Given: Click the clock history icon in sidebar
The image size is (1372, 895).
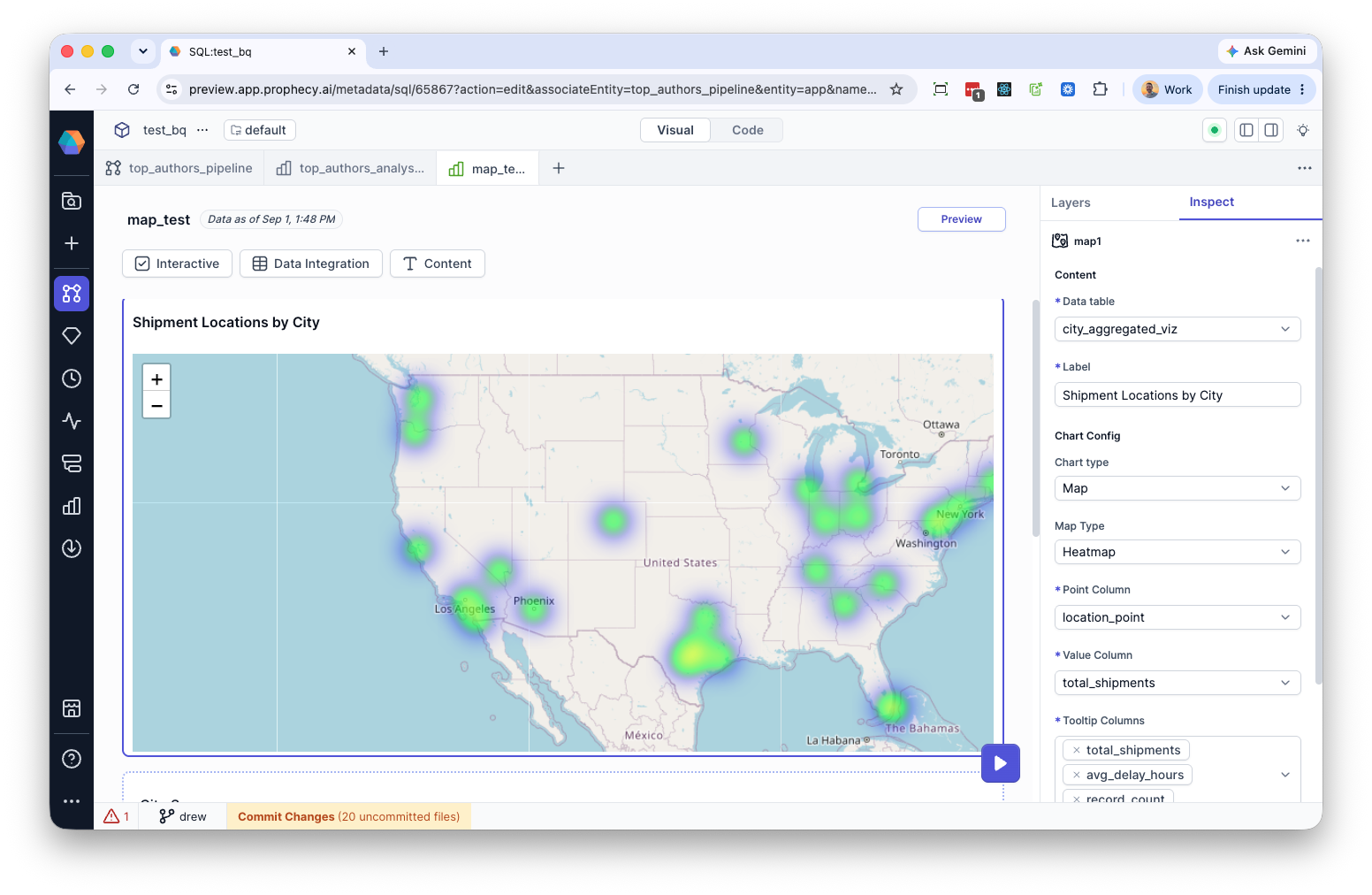Looking at the screenshot, I should click(72, 379).
